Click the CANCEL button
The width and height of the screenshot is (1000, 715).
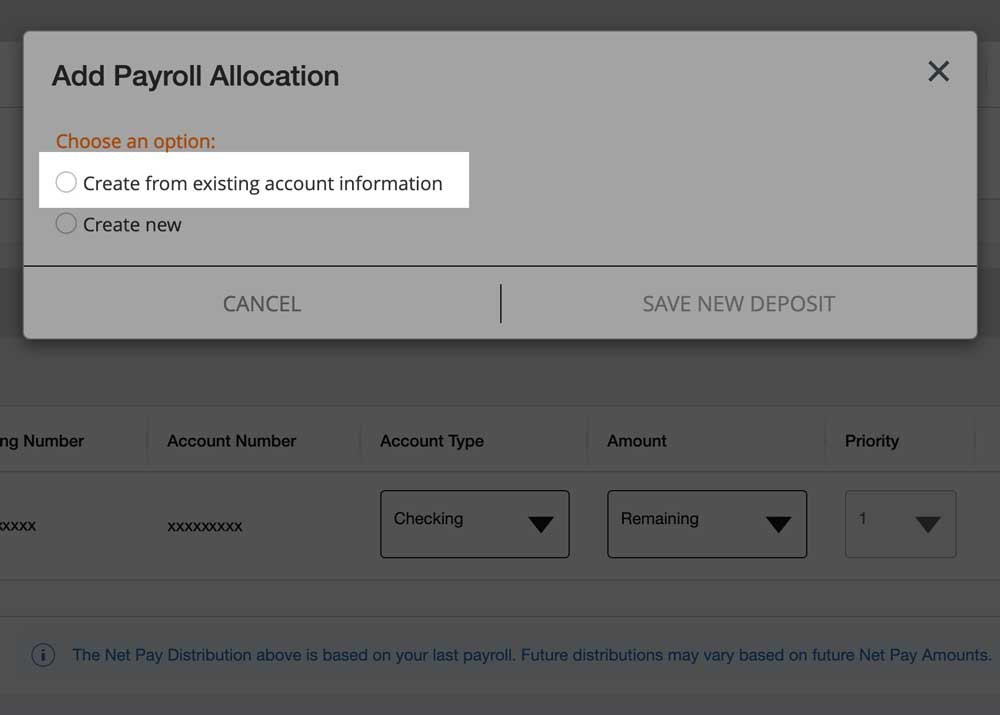[x=261, y=304]
